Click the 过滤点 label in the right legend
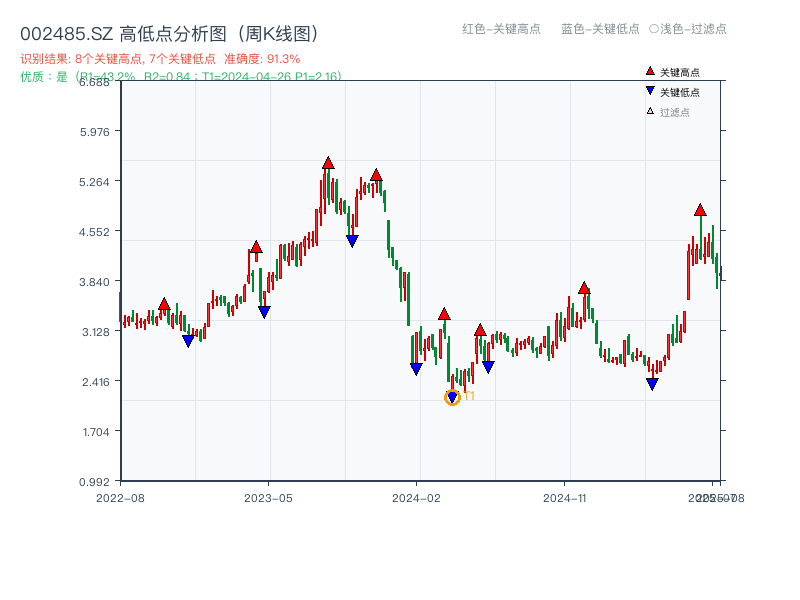Viewport: 800px width, 600px height. 674,112
